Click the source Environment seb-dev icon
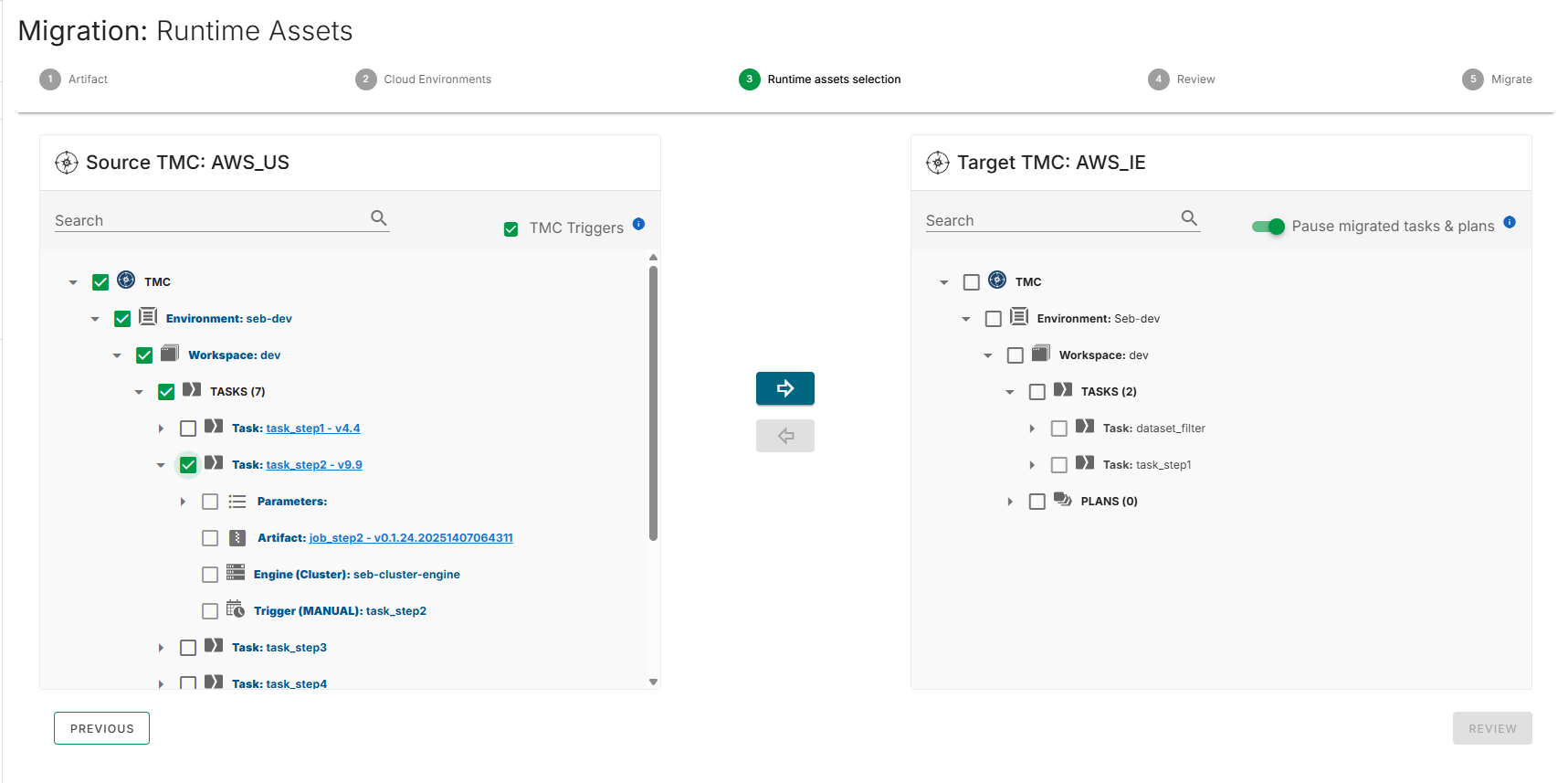 click(x=148, y=317)
